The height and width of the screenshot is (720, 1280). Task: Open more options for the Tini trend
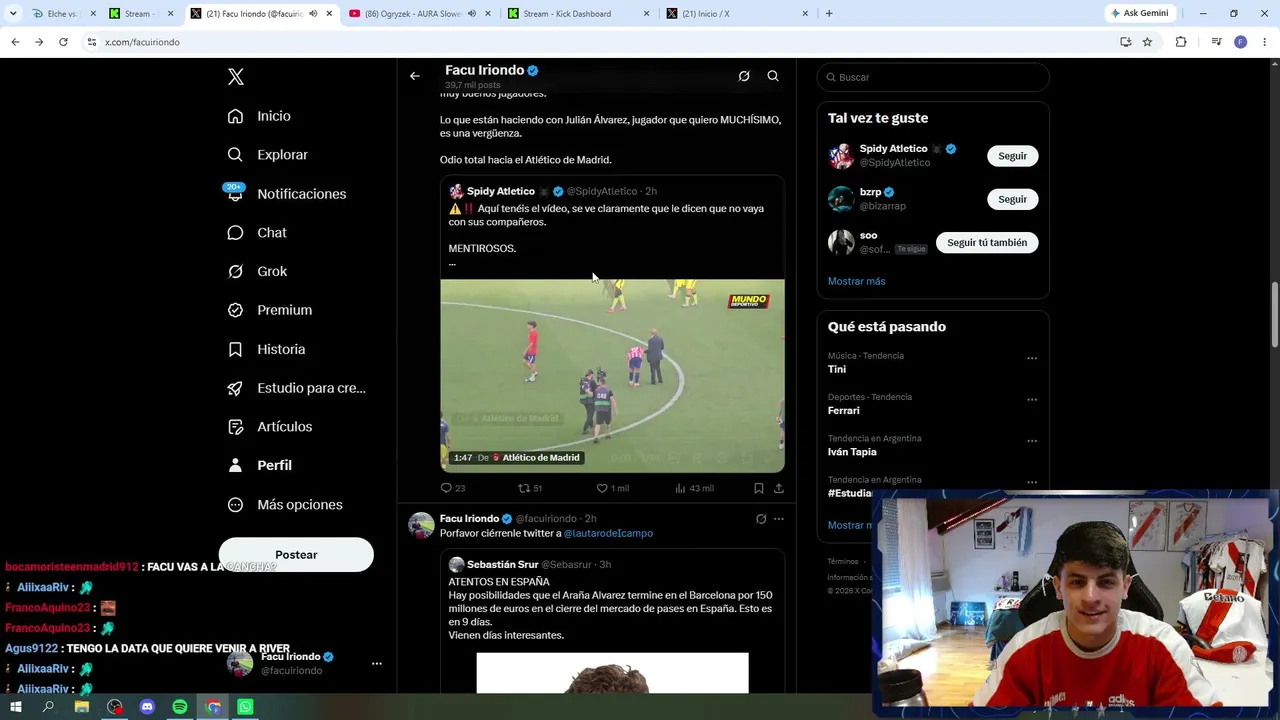(1032, 358)
